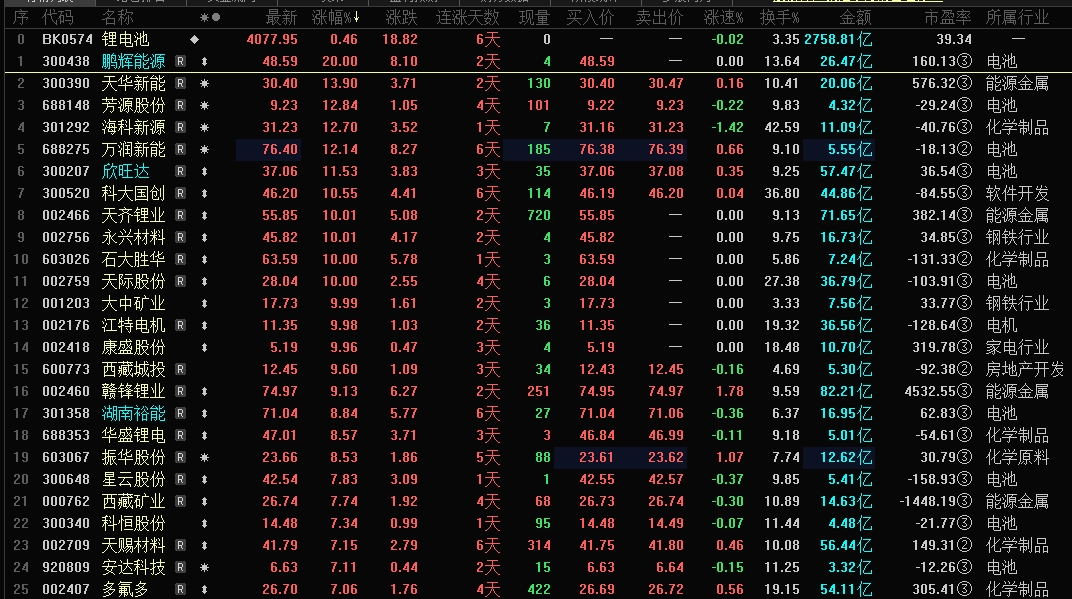Image resolution: width=1072 pixels, height=599 pixels.
Task: Sort by the 所属行业 column header
Action: 1017,17
